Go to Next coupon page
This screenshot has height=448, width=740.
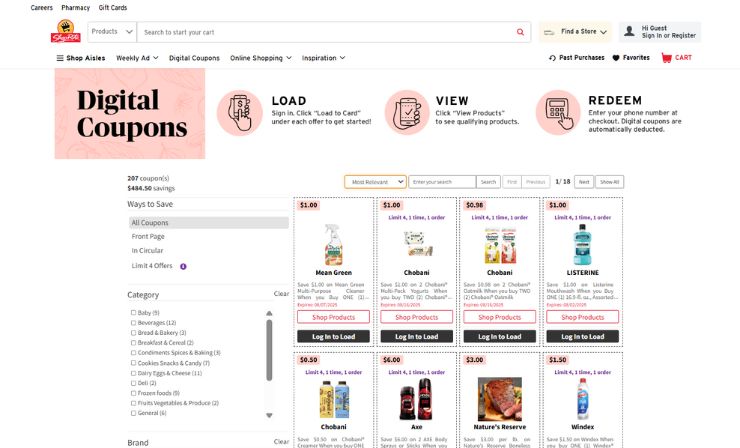coord(584,182)
